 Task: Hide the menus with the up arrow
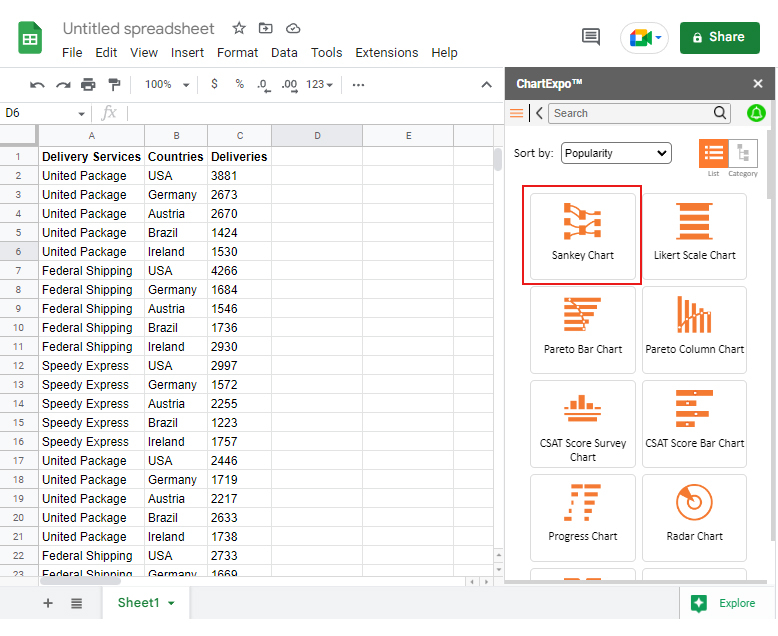pos(487,85)
